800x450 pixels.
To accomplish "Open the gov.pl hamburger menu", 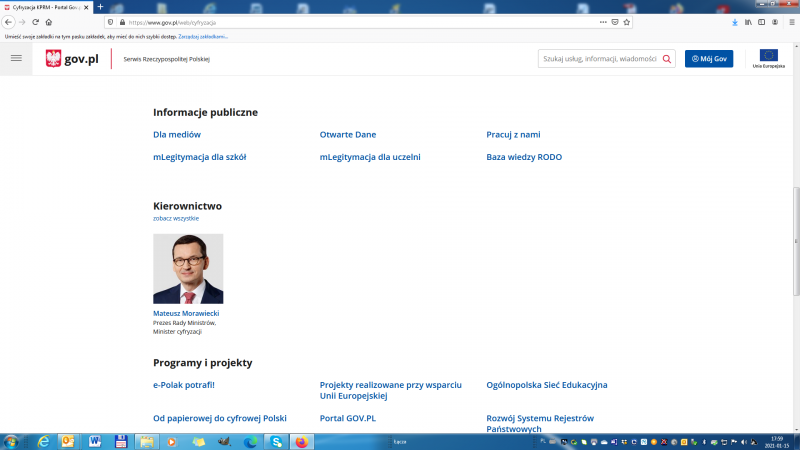I will (15, 59).
